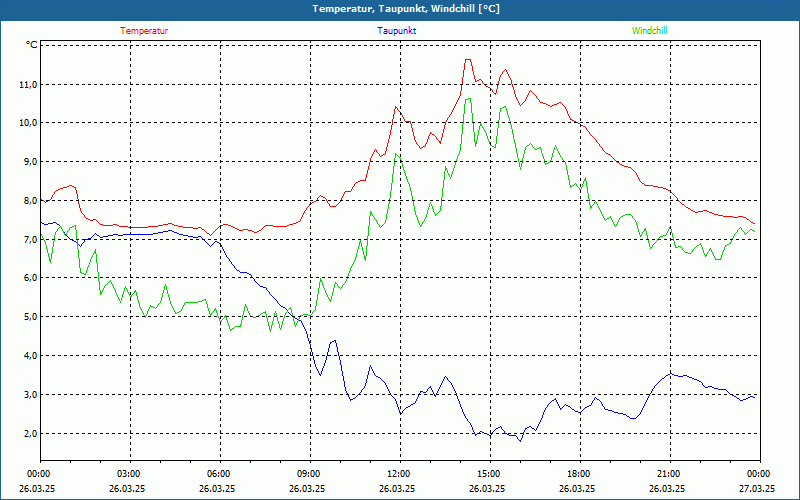The image size is (800, 500).
Task: Click the chart title 'Temperatur, Taupunkt, Windchill [°C]'
Action: [x=406, y=9]
